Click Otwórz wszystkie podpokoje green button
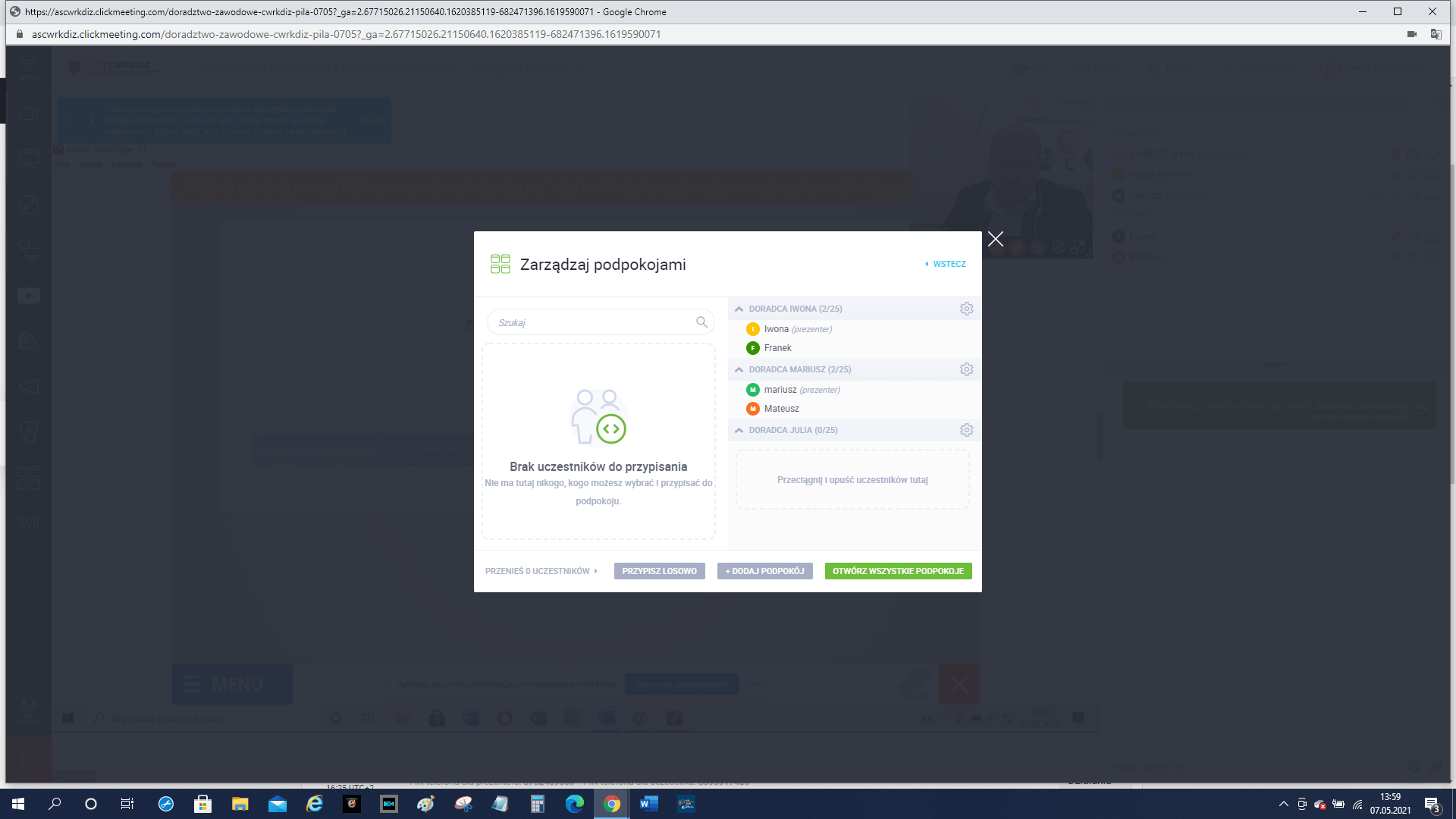This screenshot has height=819, width=1456. [x=898, y=571]
